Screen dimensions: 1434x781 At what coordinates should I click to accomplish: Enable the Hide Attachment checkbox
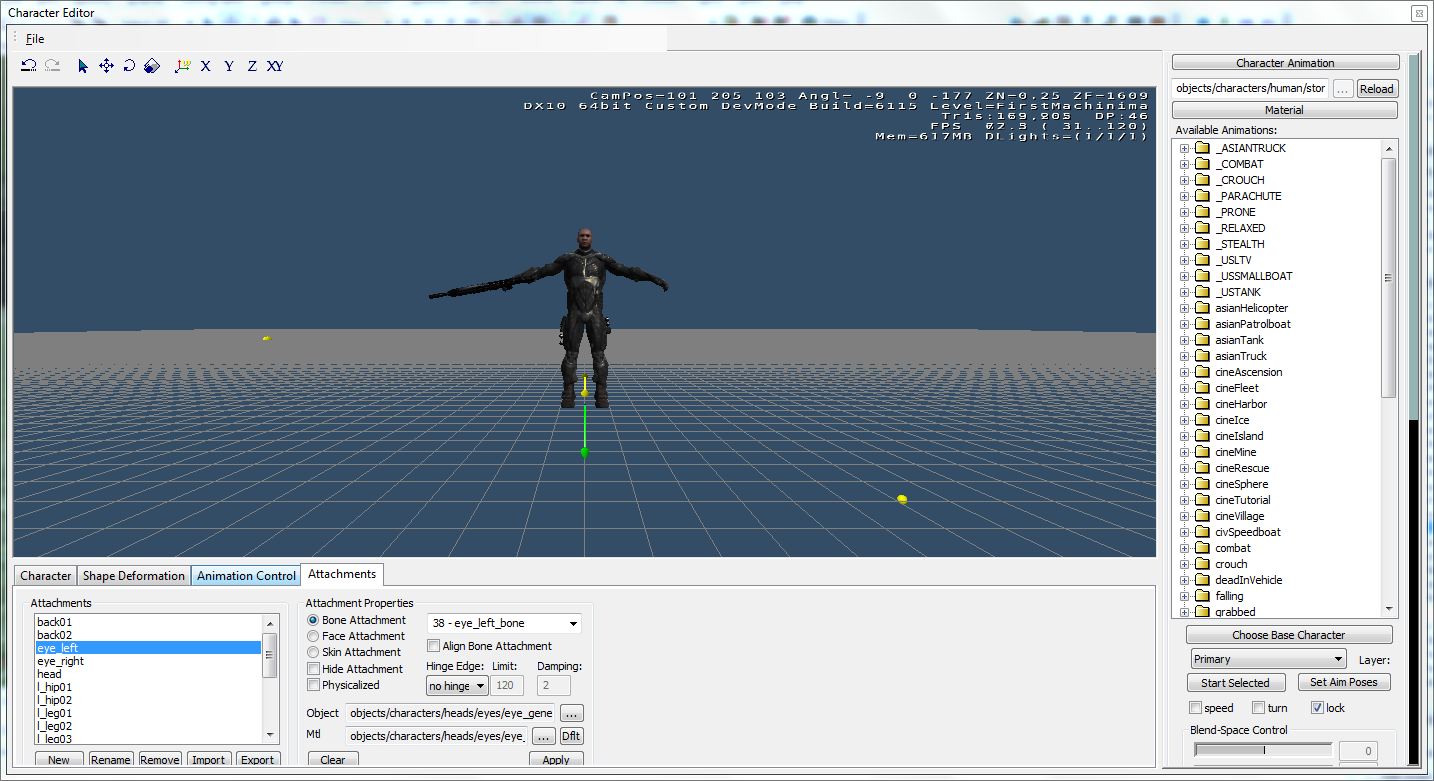pos(314,668)
